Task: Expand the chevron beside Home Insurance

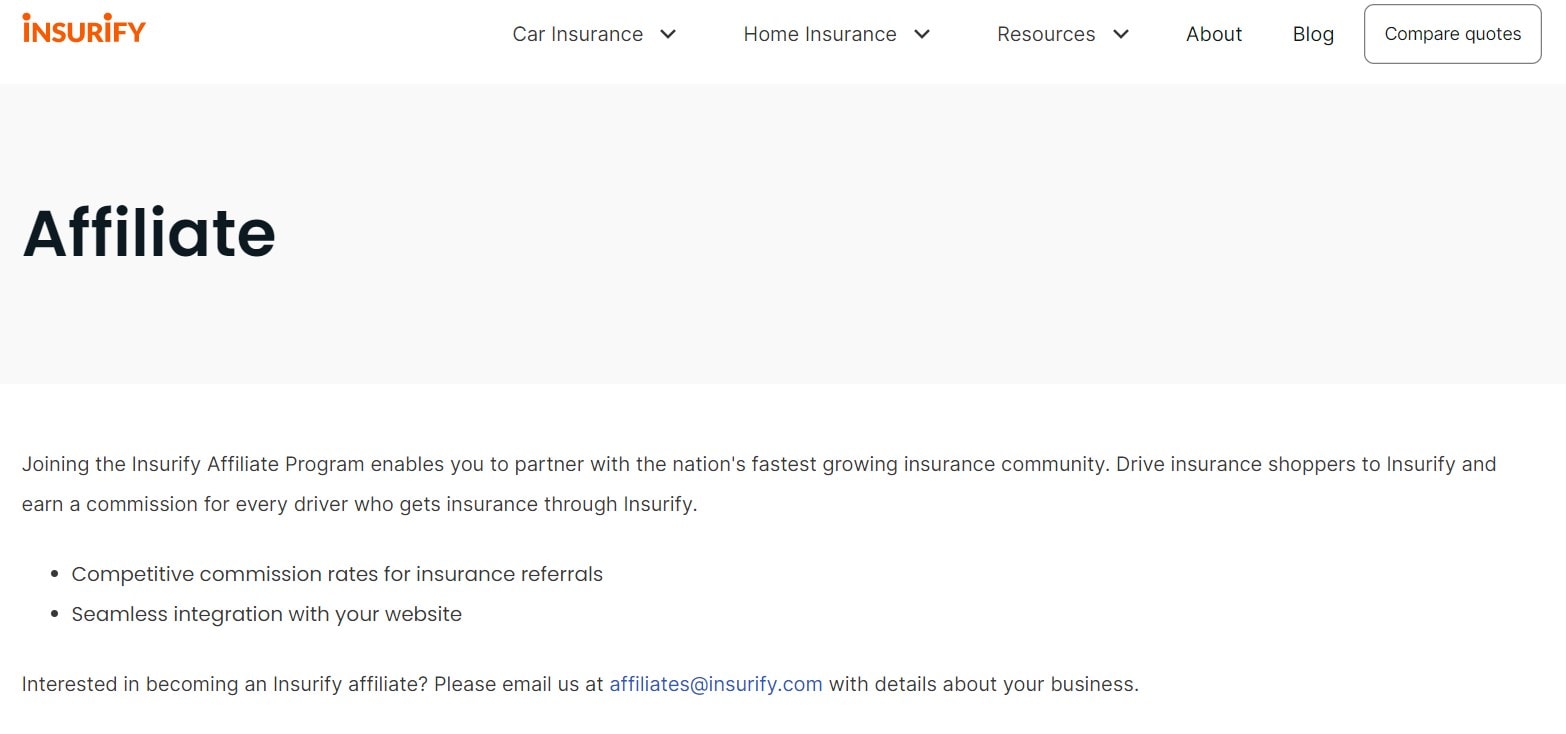Action: (x=923, y=34)
